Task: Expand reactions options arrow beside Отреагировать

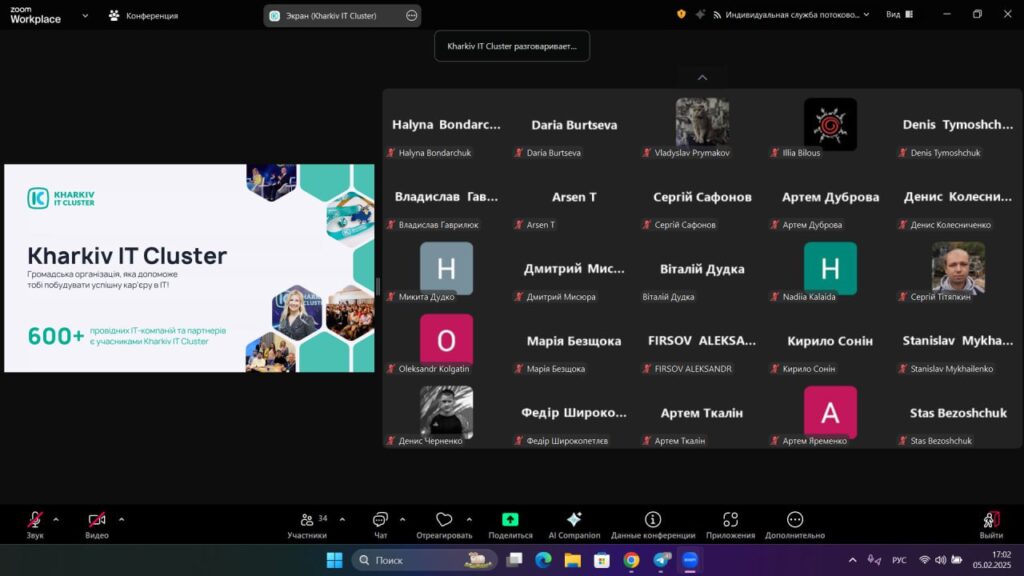Action: [x=469, y=520]
